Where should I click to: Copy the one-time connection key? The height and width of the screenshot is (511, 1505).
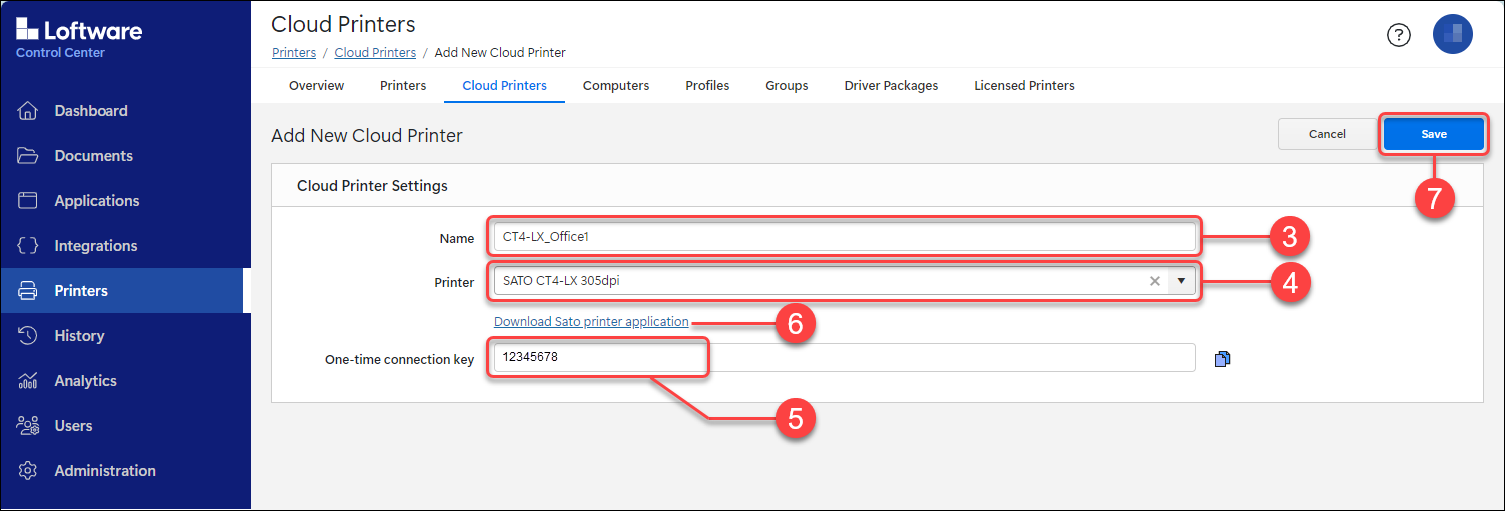pos(1222,359)
